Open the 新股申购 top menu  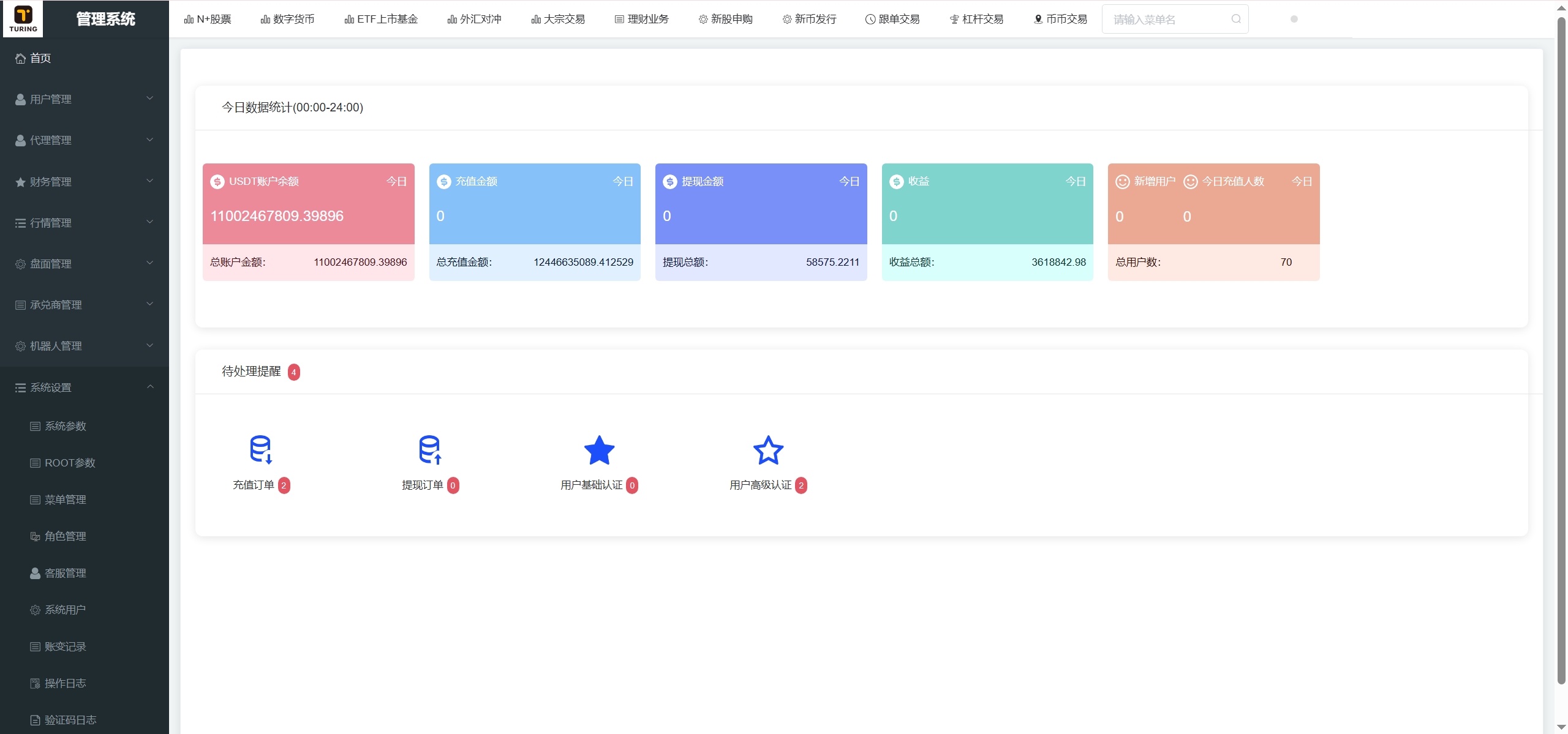click(x=726, y=20)
